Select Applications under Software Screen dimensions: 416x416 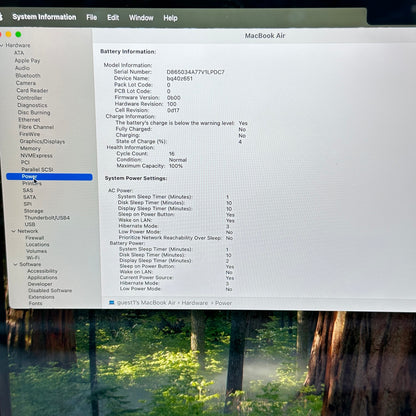42,277
